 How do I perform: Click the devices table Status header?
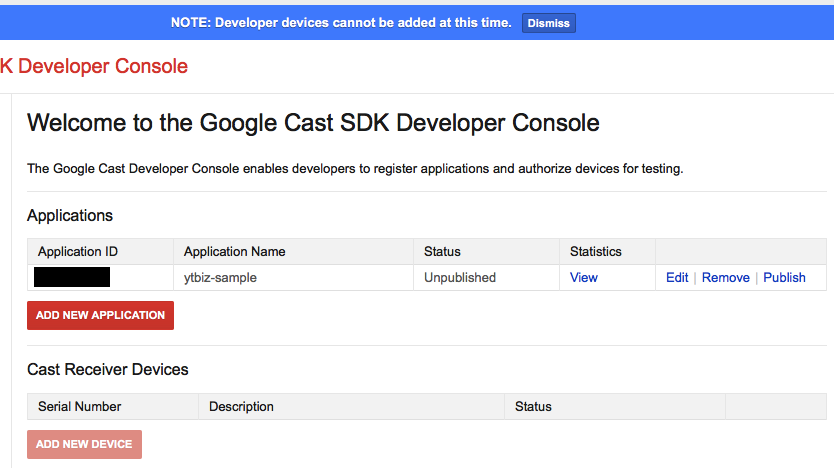(614, 407)
